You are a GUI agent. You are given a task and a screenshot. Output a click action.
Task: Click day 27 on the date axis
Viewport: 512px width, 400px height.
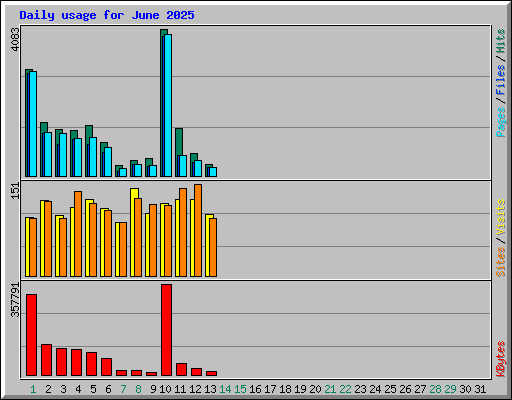[420, 389]
